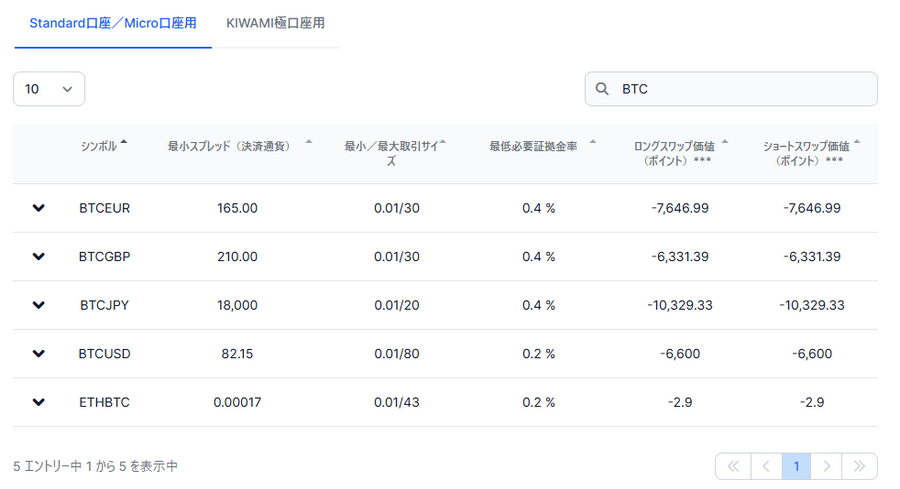
Task: Click spread value 18,000
Action: tap(237, 305)
